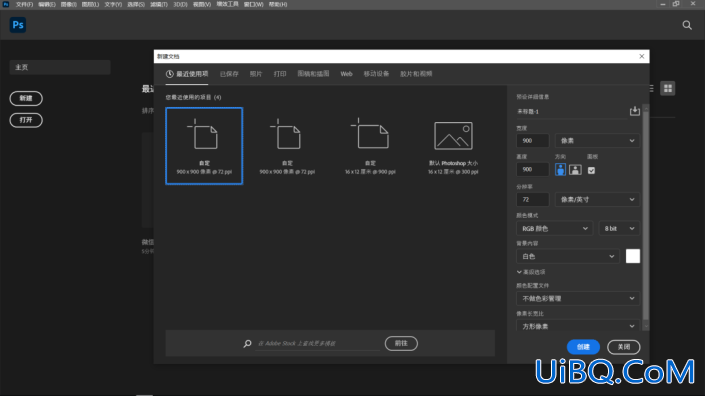The image size is (705, 396).
Task: Open color mode dropdown RGB 颜色
Action: tap(554, 229)
